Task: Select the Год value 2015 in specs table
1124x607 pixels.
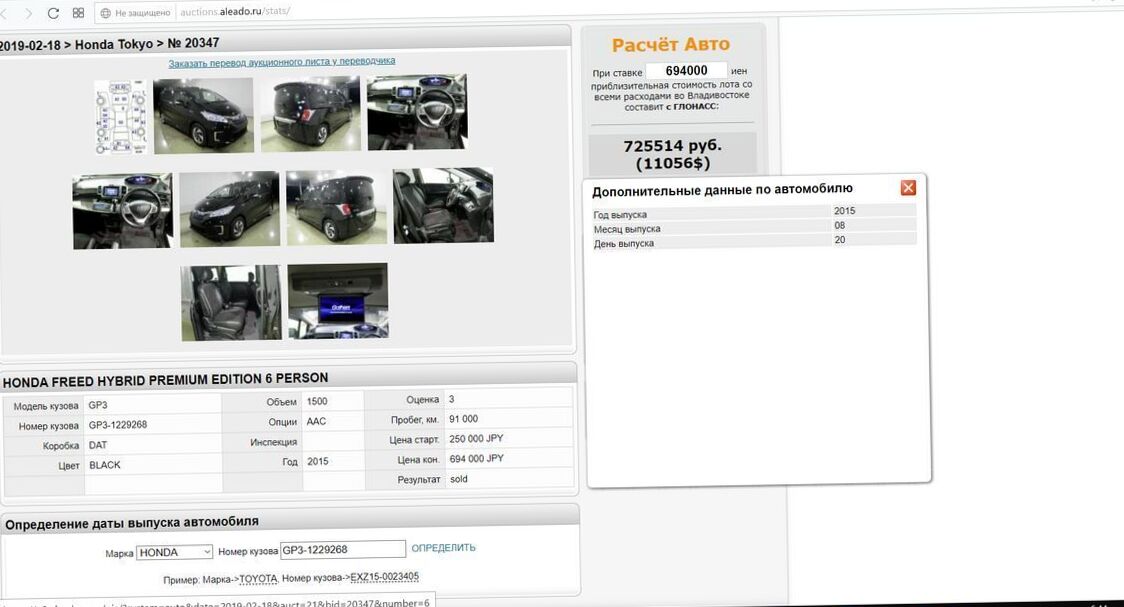Action: (318, 462)
